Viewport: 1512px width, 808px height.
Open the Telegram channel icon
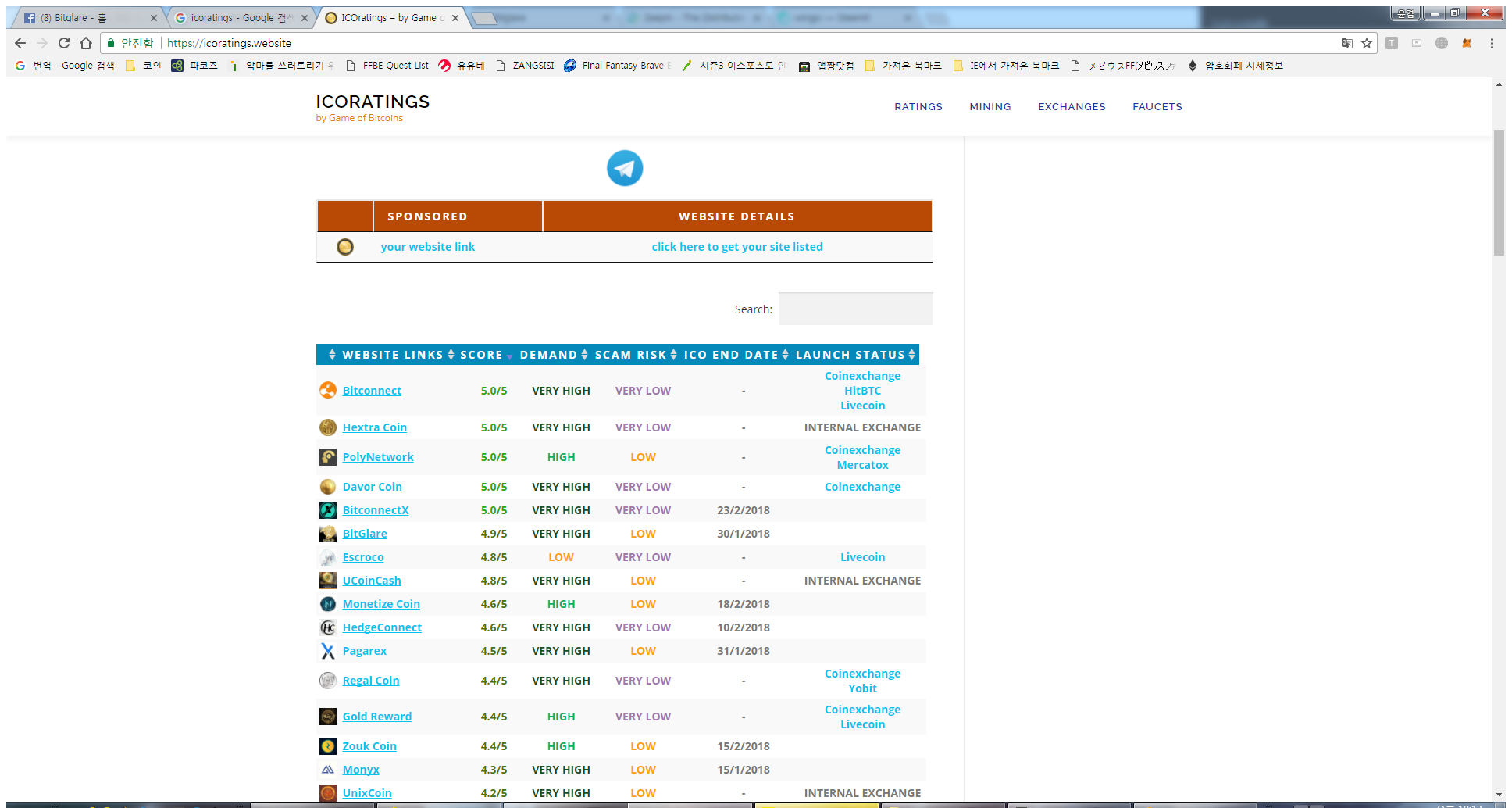pyautogui.click(x=625, y=168)
